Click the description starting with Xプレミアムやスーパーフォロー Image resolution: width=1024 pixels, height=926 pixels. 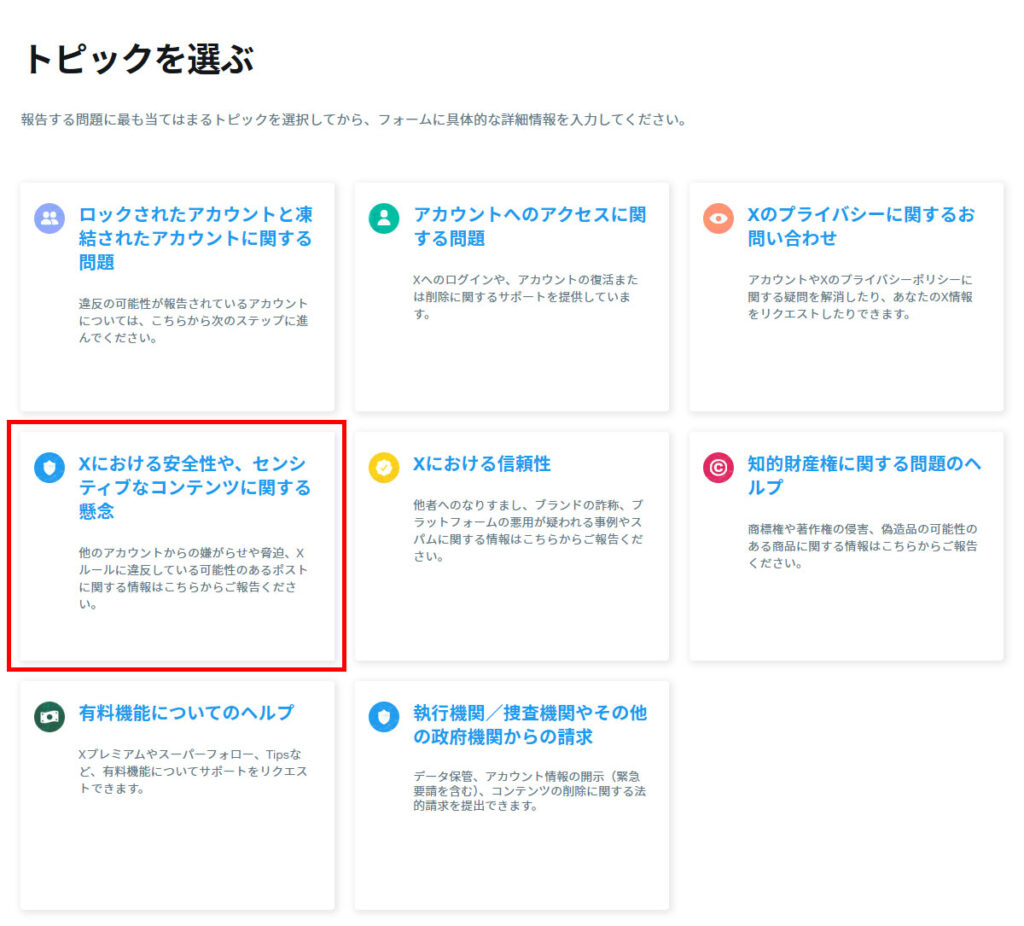pos(192,771)
